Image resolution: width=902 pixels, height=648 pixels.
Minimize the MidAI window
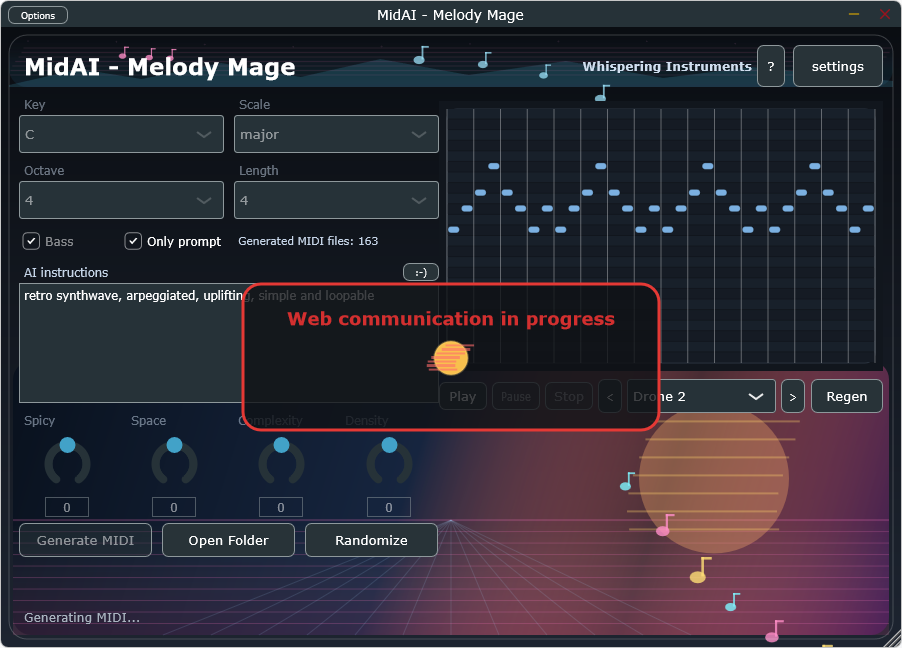[x=854, y=14]
